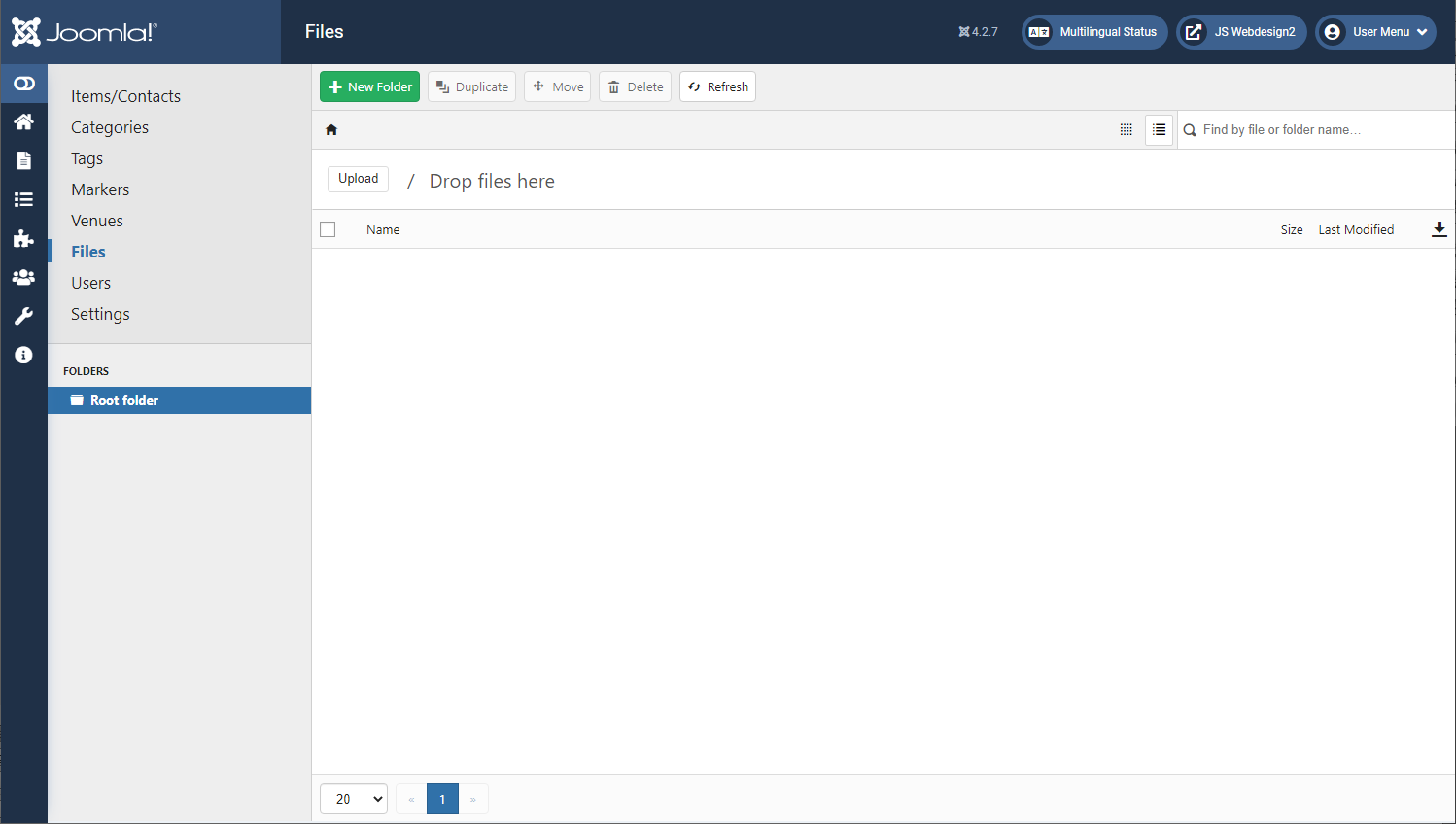Viewport: 1456px width, 824px height.
Task: Open the Content file icon in sidebar
Action: pos(24,160)
